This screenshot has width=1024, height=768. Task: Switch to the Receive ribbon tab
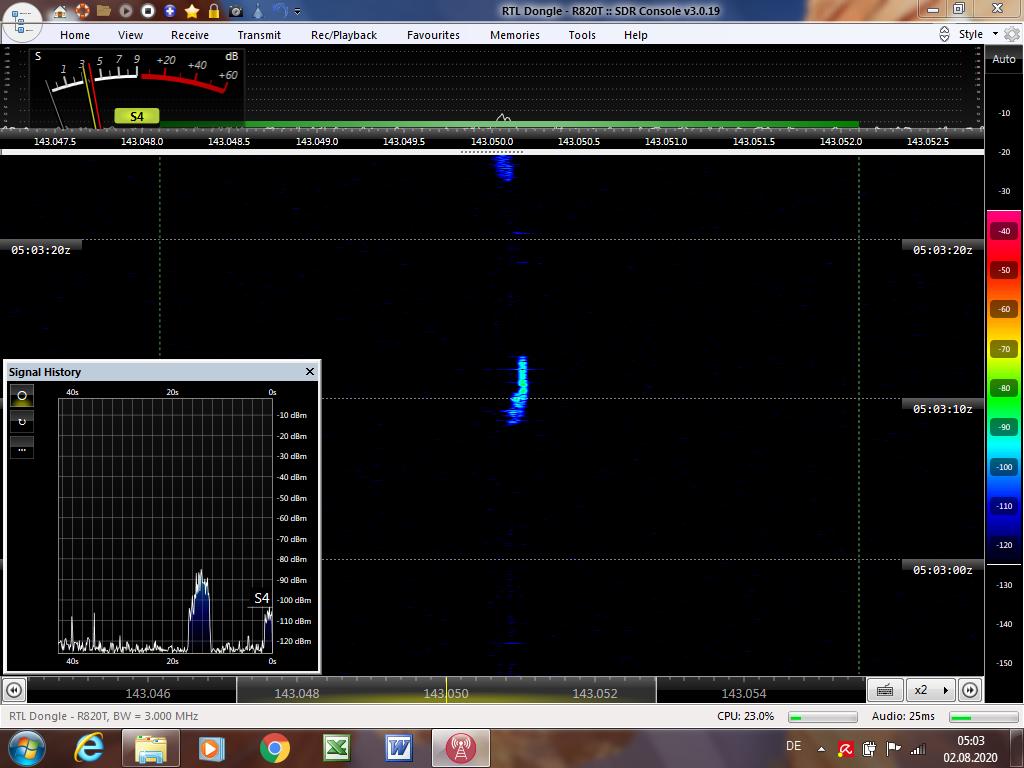(x=190, y=35)
